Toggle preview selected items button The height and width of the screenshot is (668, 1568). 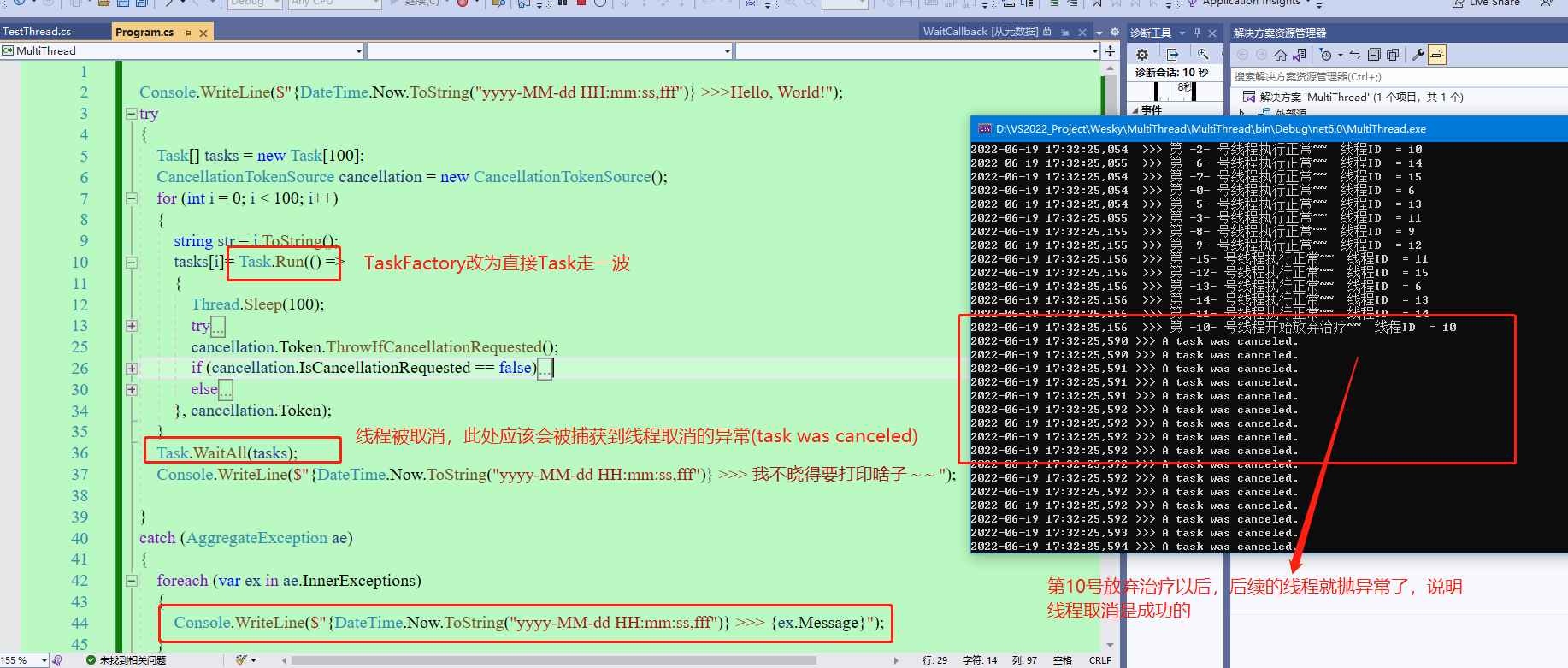click(1437, 55)
